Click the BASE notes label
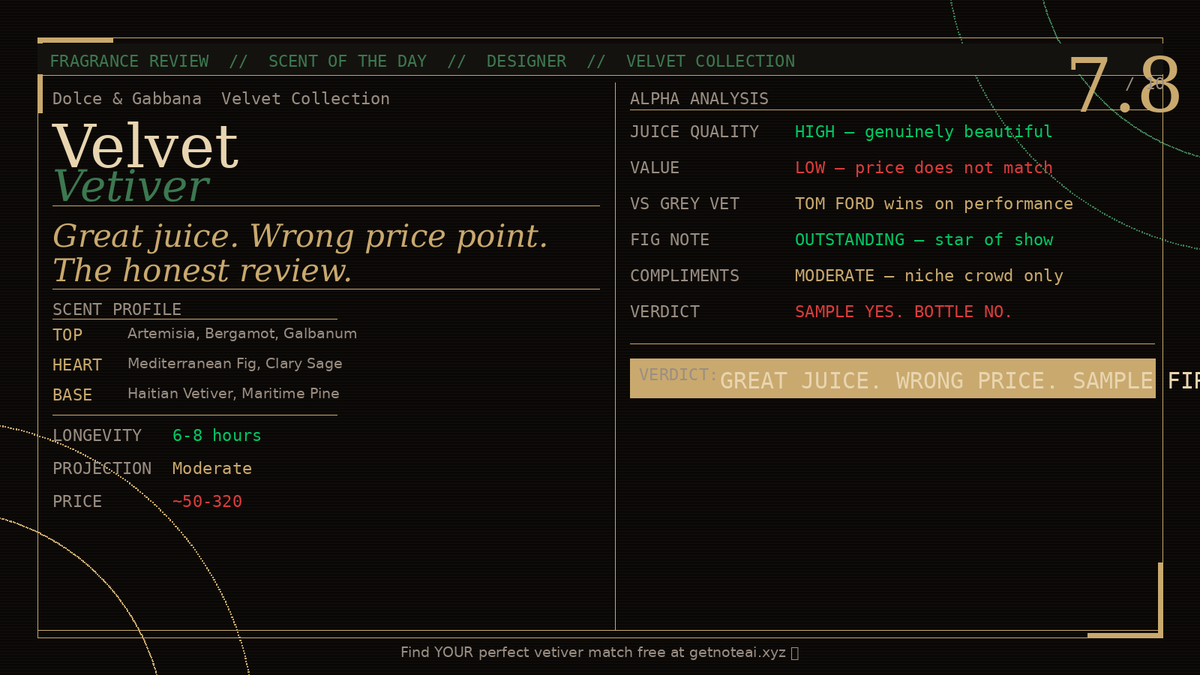This screenshot has width=1200, height=675. (72, 394)
